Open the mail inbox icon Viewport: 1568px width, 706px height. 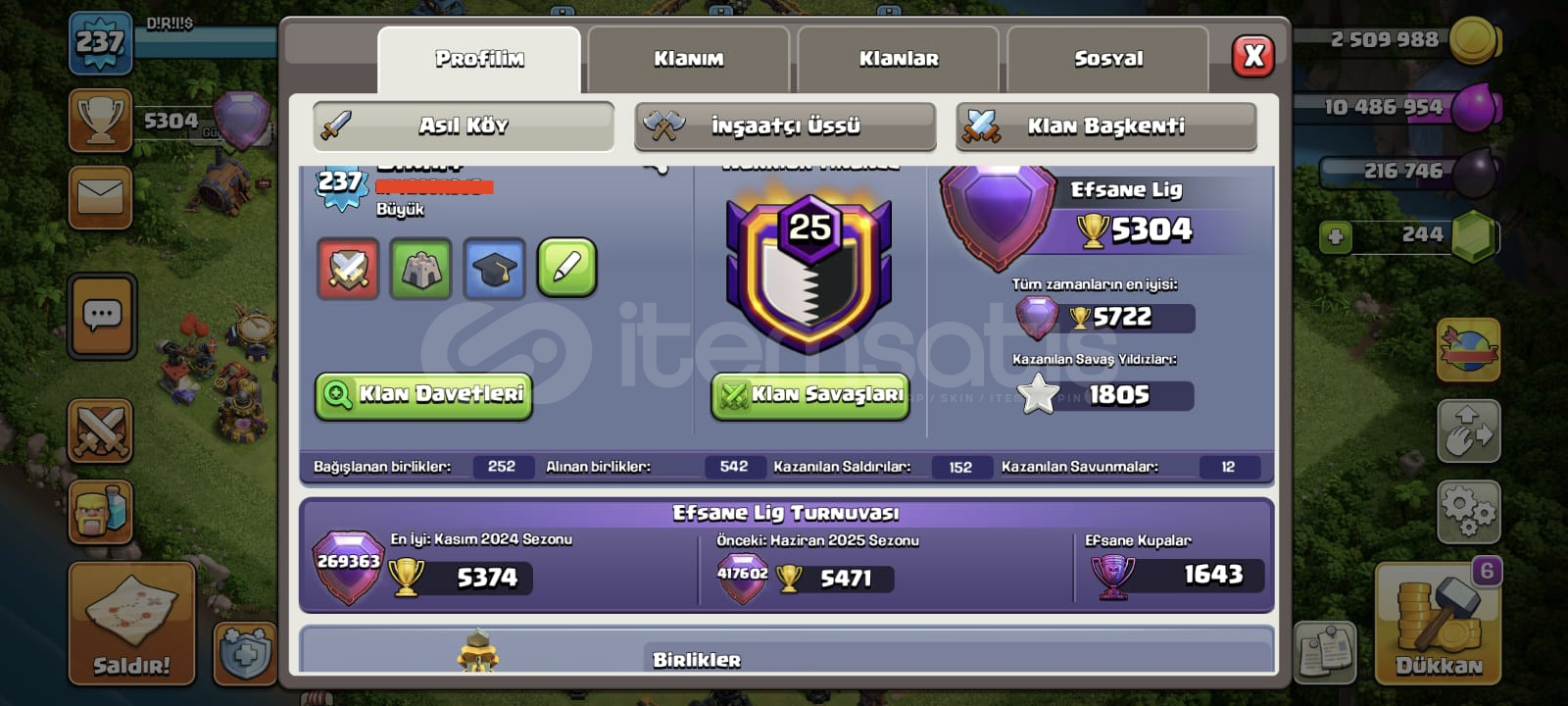(101, 197)
